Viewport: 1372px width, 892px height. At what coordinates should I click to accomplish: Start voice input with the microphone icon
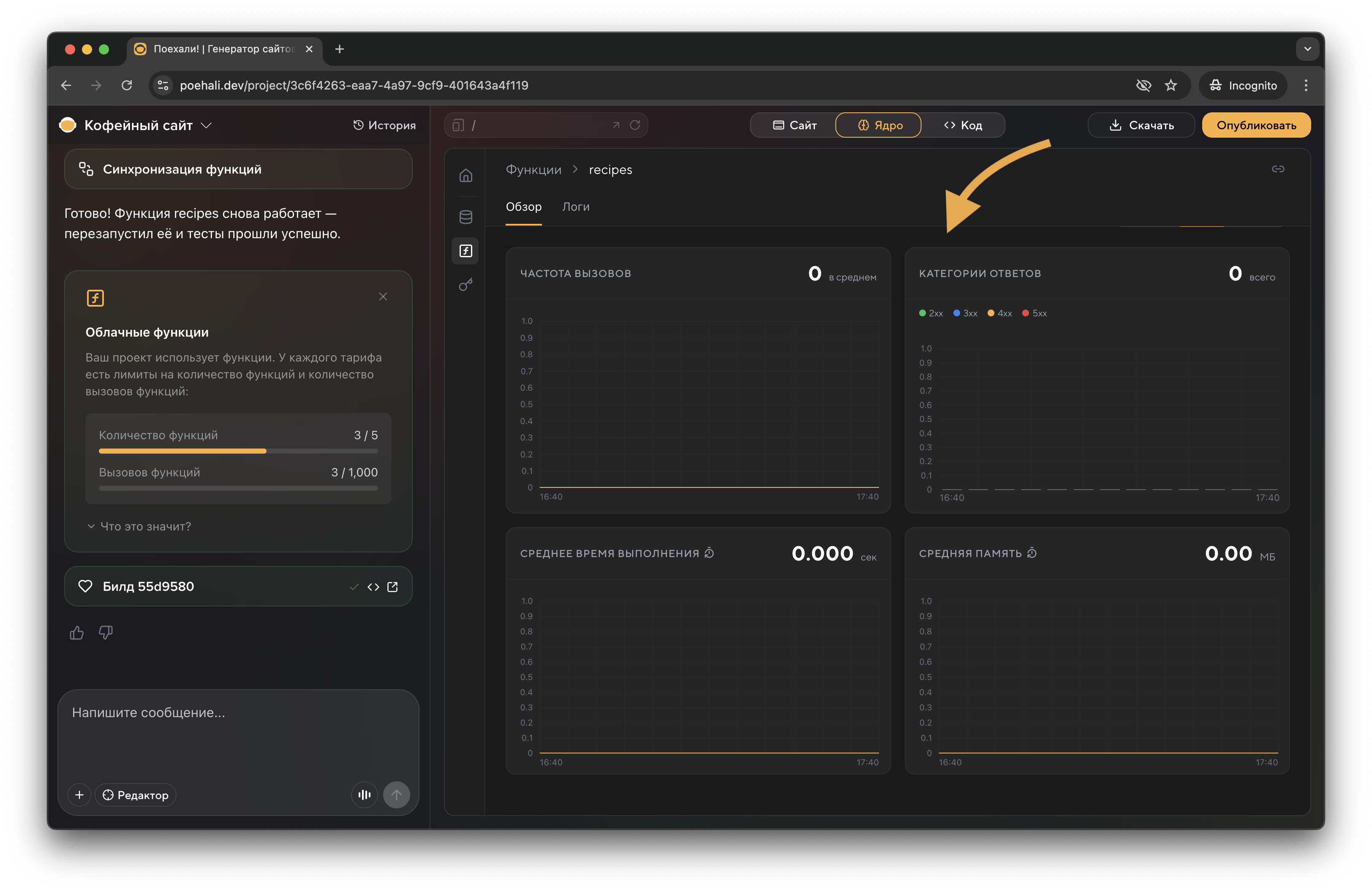[364, 794]
